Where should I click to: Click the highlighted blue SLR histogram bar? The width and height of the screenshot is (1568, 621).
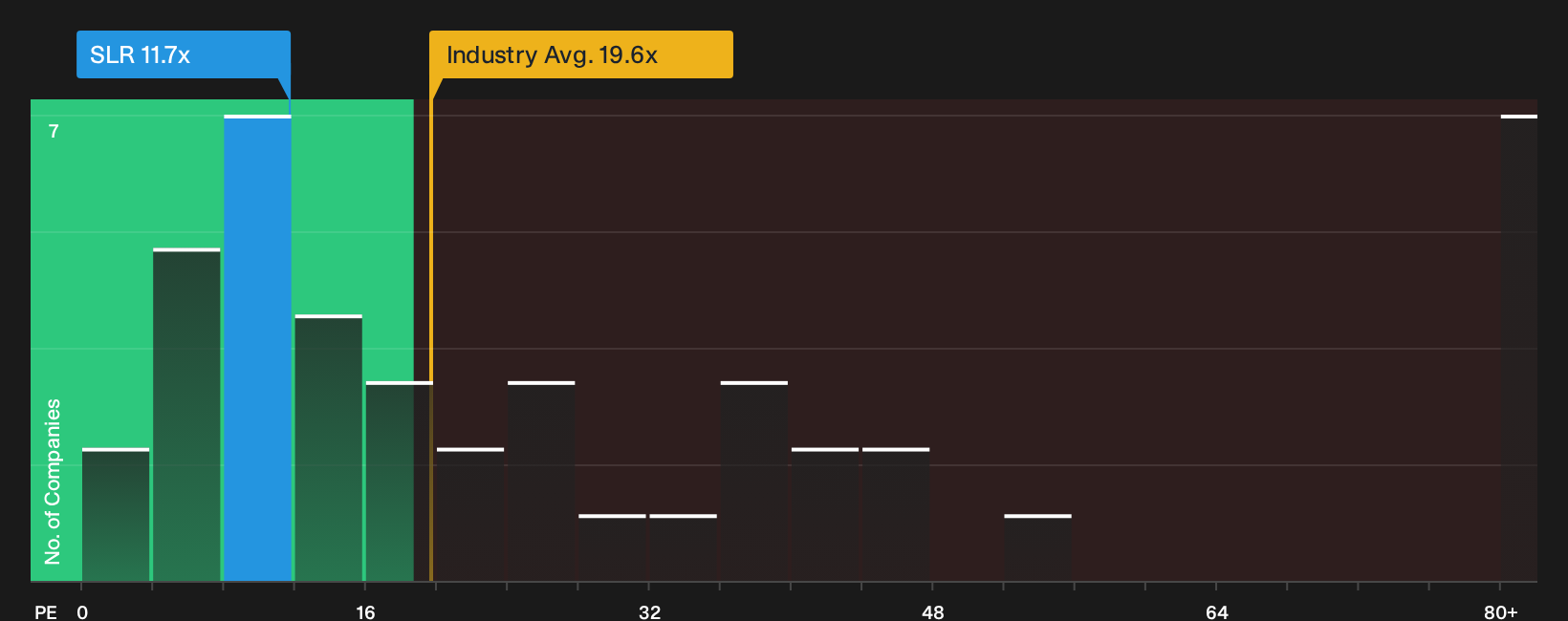[x=257, y=348]
